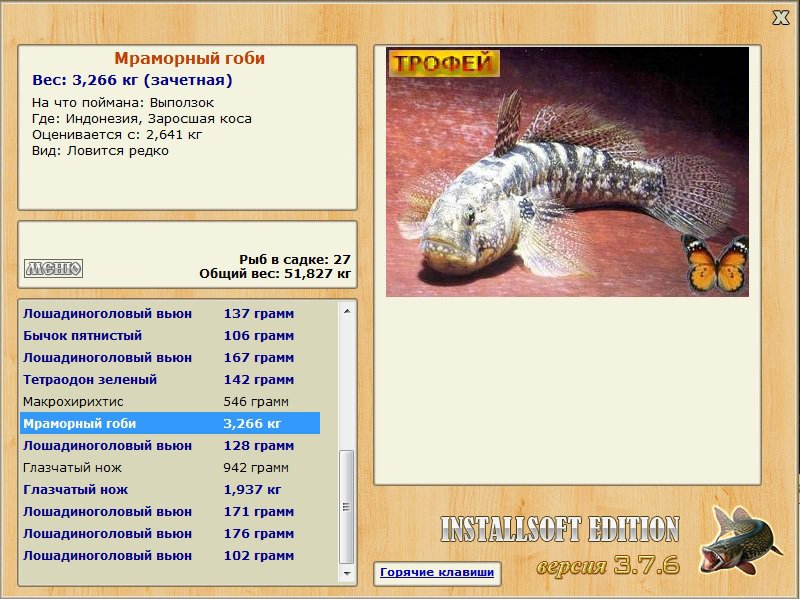Click the Где: Индонезия, Заросшая коса line
The width and height of the screenshot is (800, 599).
pyautogui.click(x=142, y=119)
